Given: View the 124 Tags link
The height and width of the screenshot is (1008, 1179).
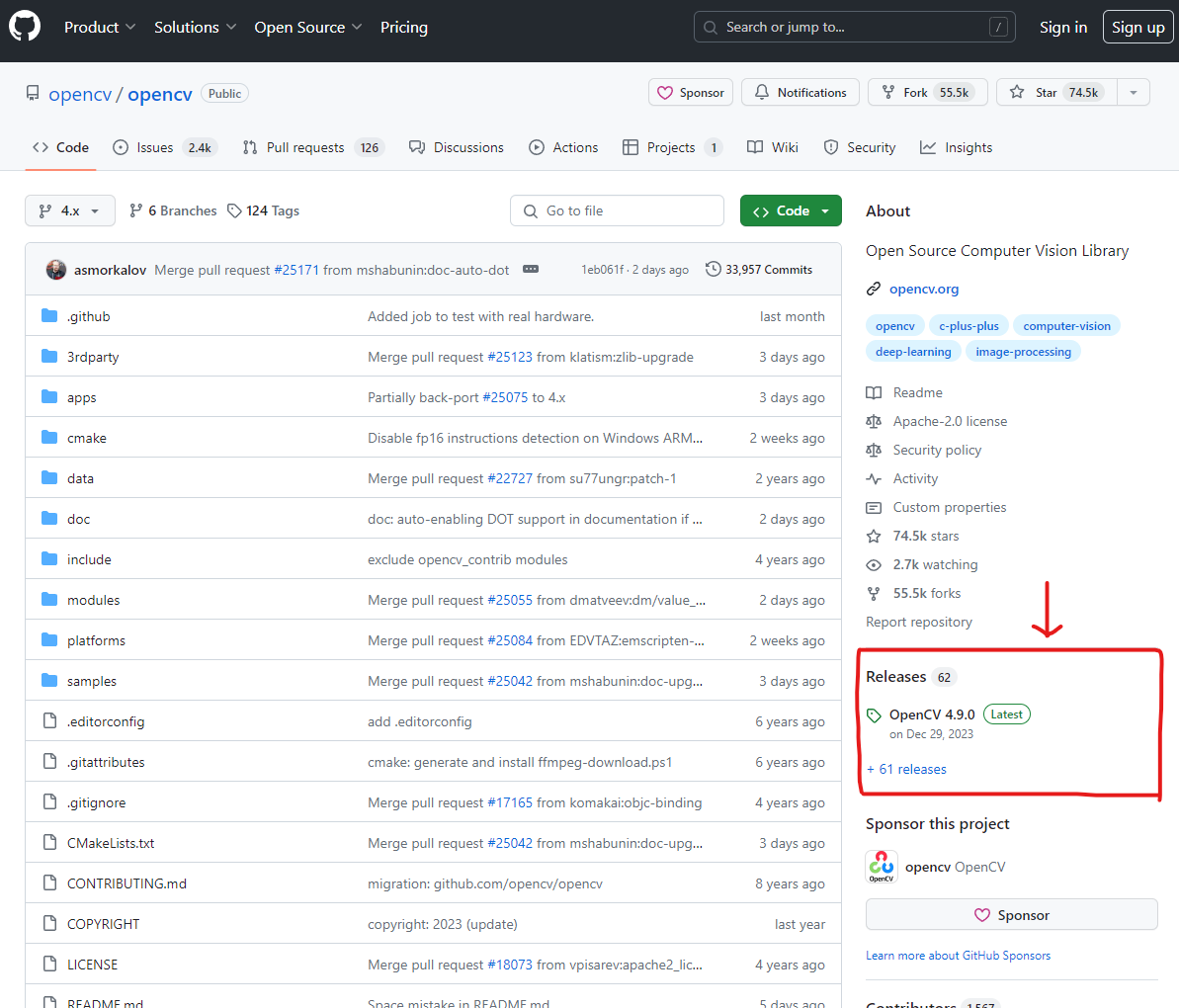Looking at the screenshot, I should point(263,210).
